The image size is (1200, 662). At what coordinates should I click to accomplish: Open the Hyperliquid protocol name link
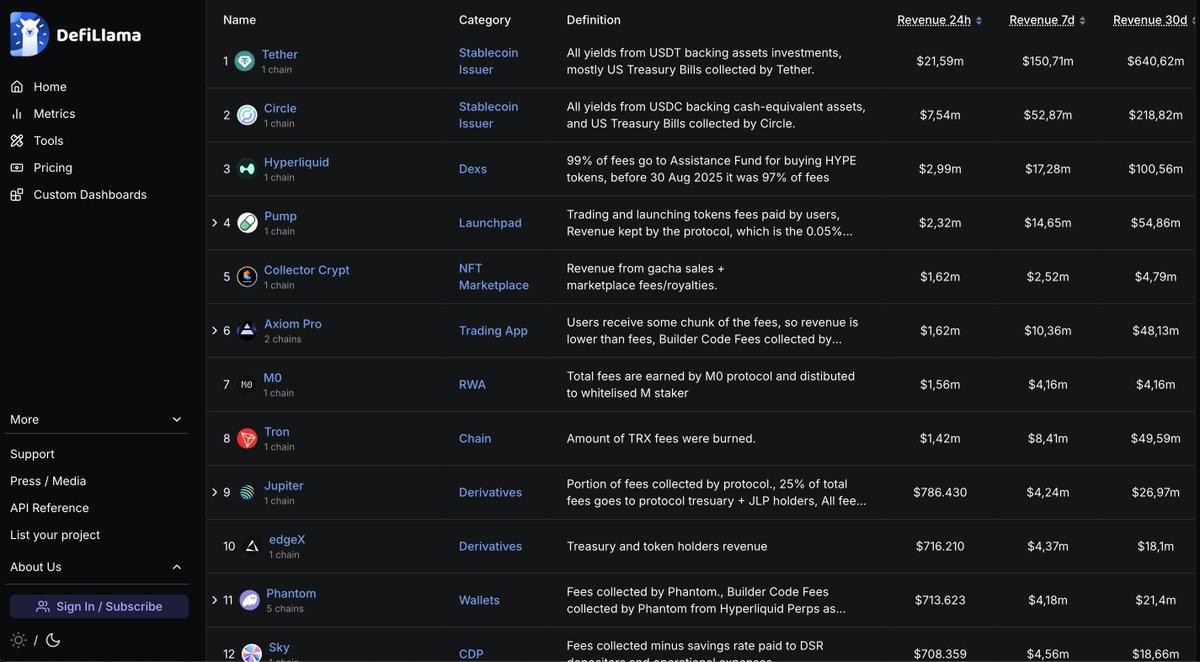[296, 162]
